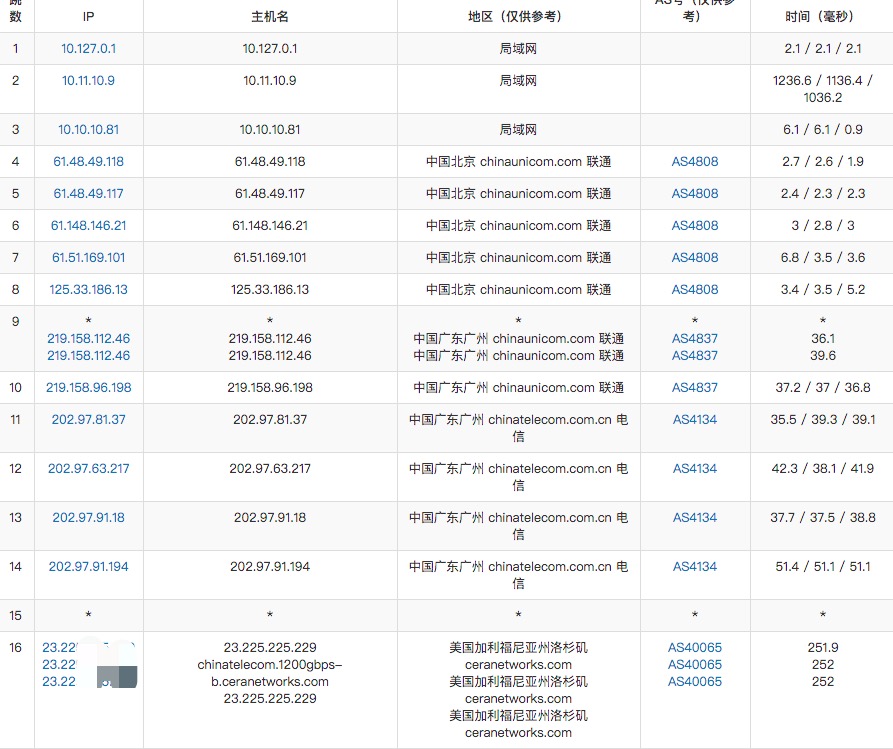Click the 61.48.49.118 IP link
Image resolution: width=893 pixels, height=749 pixels.
point(88,161)
